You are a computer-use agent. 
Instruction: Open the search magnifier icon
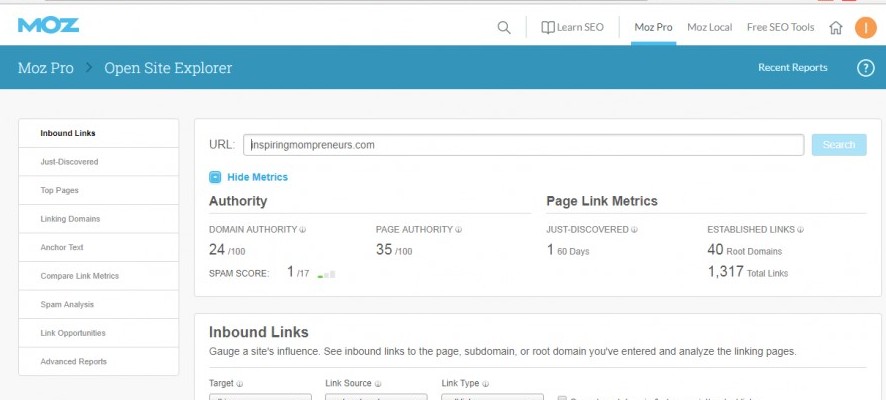tap(503, 27)
